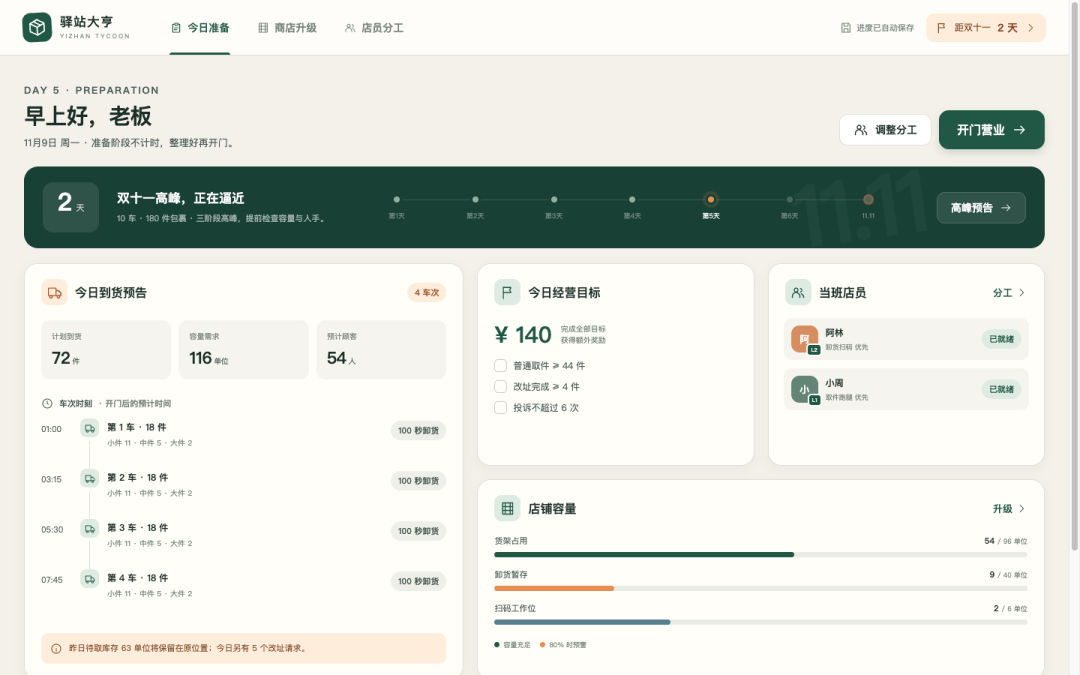The width and height of the screenshot is (1080, 675).
Task: Click the 100 秒卸货 tag for 第 3 车
Action: point(418,531)
